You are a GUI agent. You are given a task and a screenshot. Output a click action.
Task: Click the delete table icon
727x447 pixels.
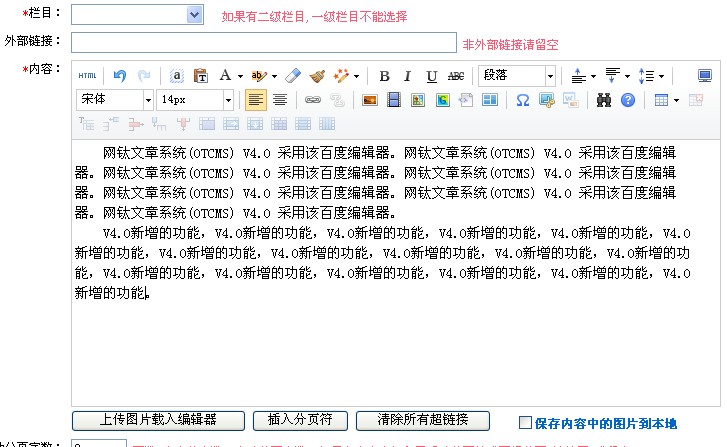[x=695, y=100]
